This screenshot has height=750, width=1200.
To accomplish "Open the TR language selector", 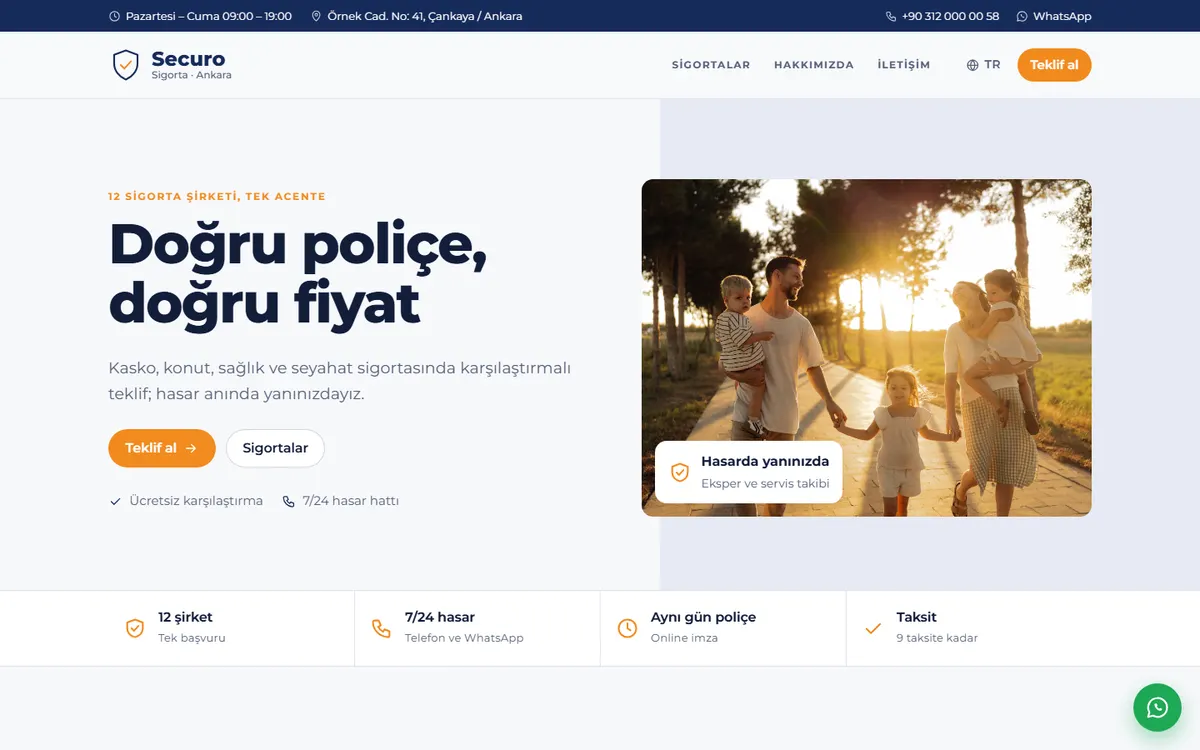I will (983, 65).
